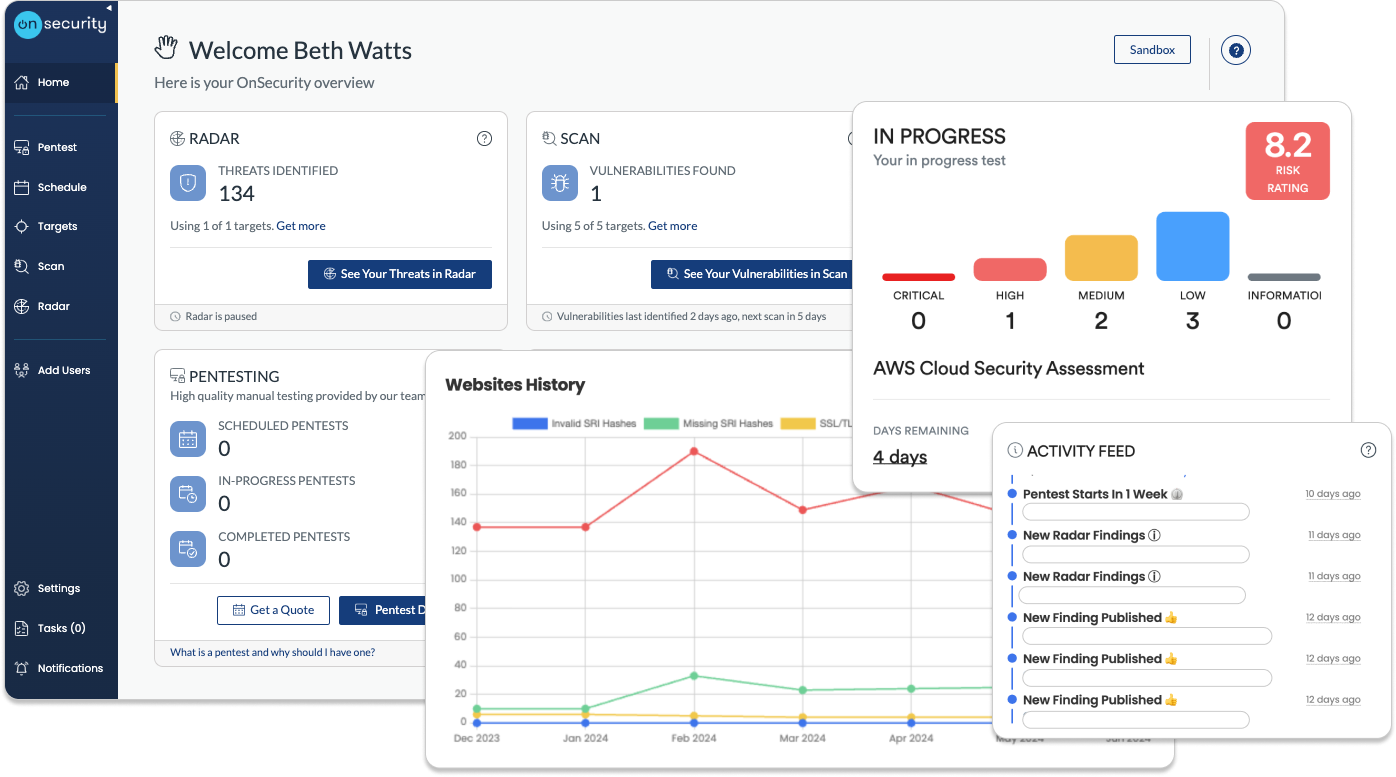Viewport: 1396px width, 777px height.
Task: Click the Threats Identified shield icon
Action: [187, 183]
